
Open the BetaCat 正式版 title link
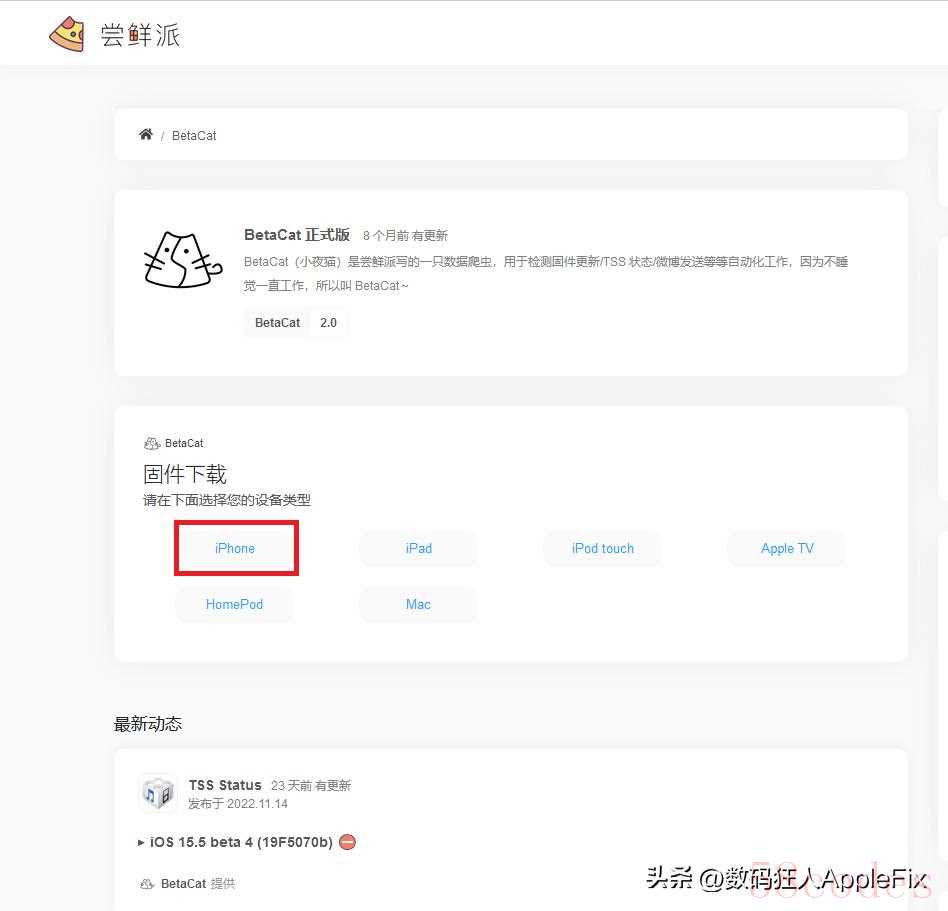pyautogui.click(x=297, y=235)
